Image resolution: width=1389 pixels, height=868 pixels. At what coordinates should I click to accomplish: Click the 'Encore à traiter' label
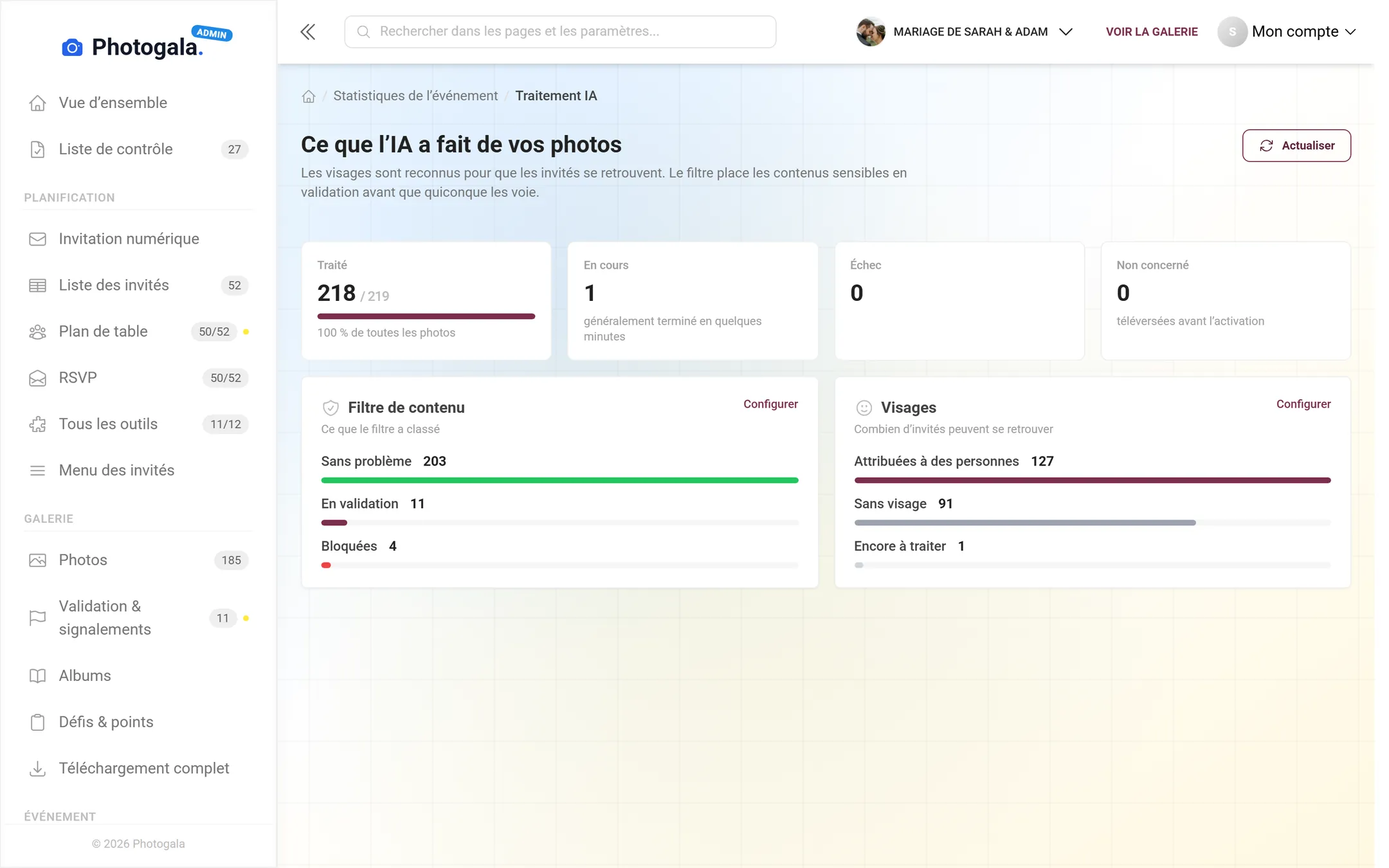click(x=900, y=546)
